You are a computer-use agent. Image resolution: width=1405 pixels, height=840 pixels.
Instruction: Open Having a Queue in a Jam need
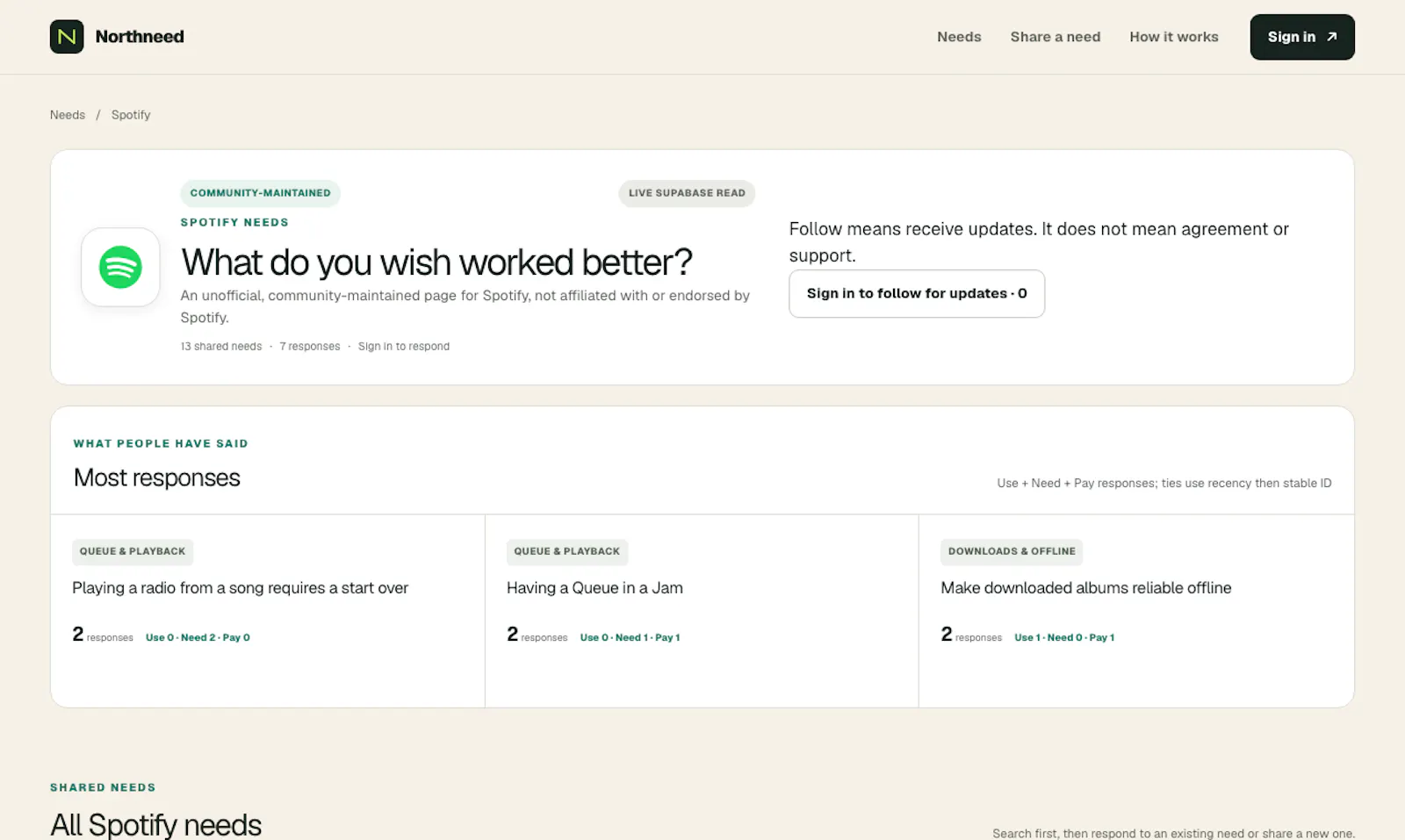click(x=594, y=588)
